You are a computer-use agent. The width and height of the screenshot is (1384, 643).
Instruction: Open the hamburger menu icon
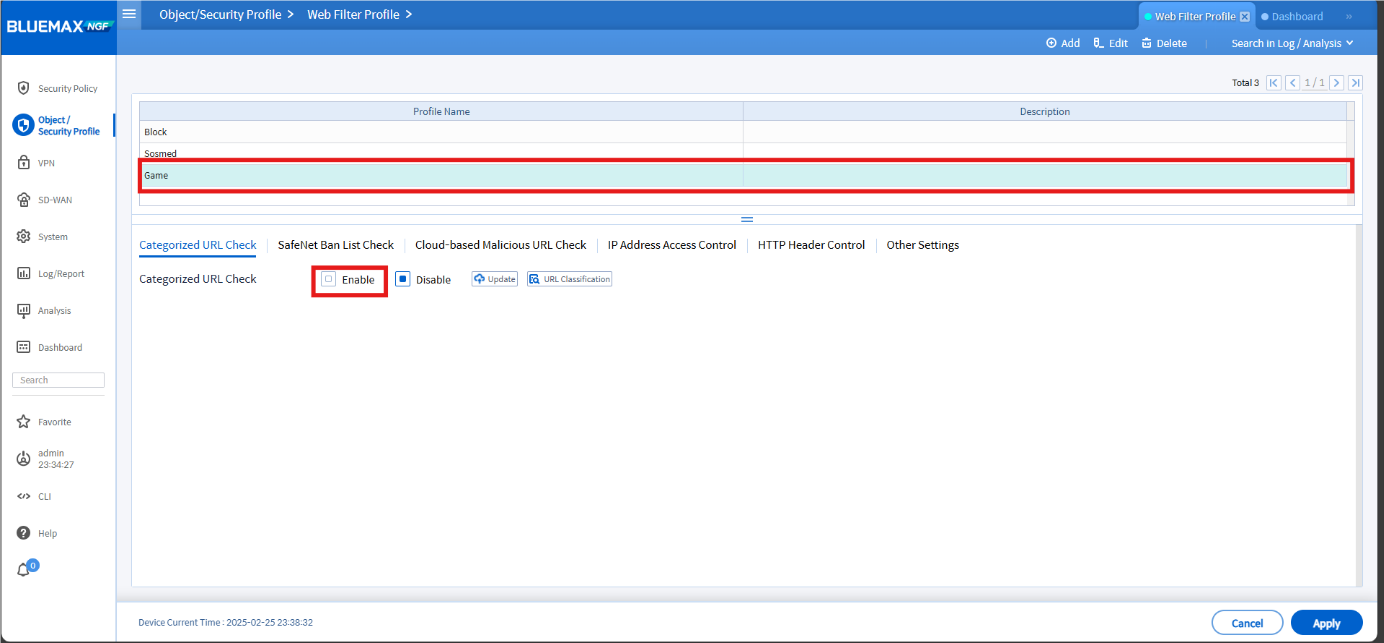coord(129,14)
